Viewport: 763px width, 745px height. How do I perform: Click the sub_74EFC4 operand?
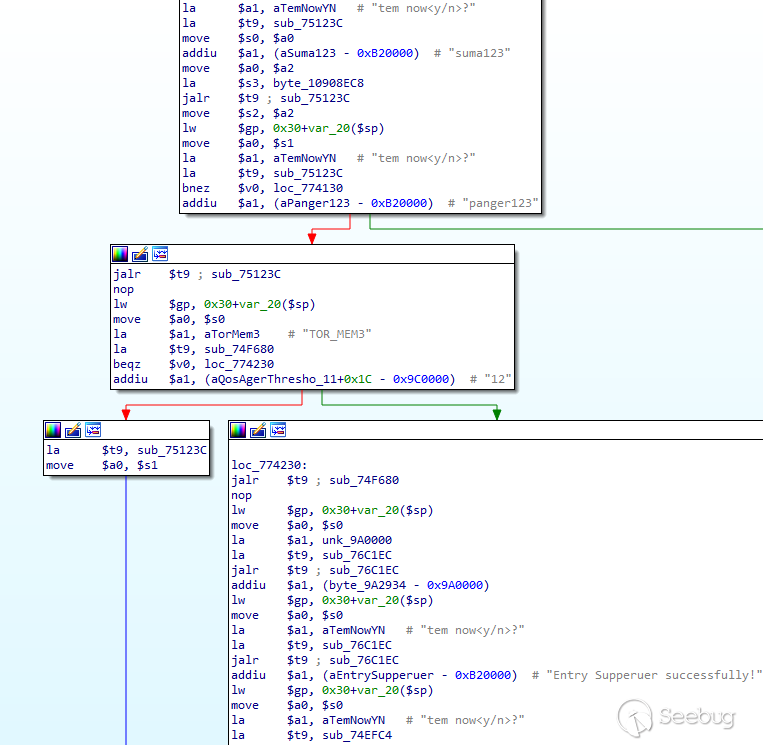tap(357, 735)
